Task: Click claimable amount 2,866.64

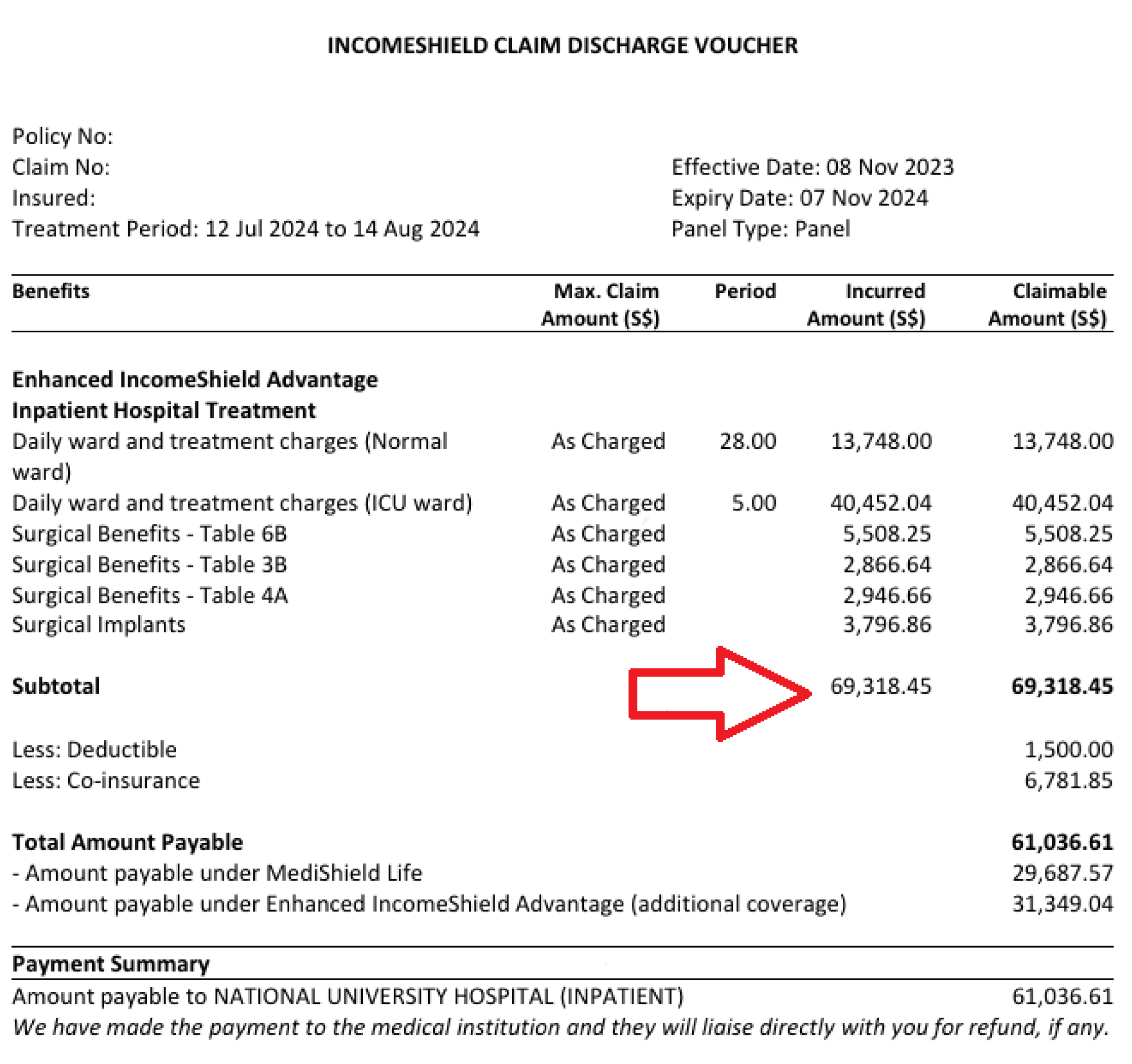Action: (1068, 565)
